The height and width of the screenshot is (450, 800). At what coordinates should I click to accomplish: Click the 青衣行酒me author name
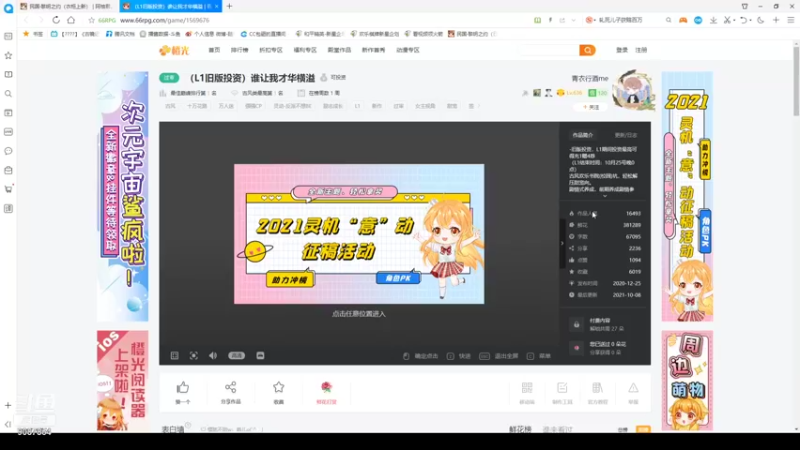coord(590,79)
